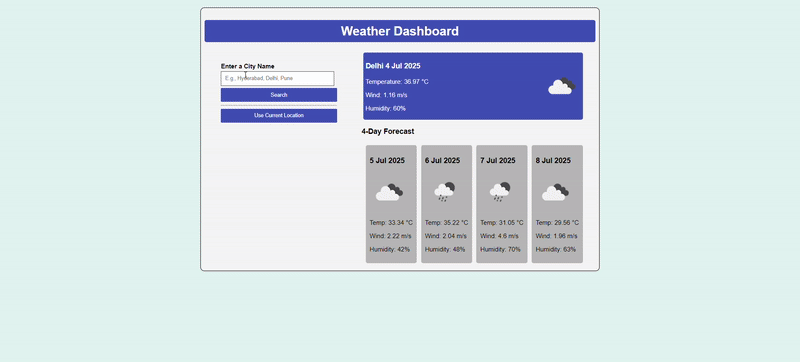Click the 6 Jul 2025 rain icon
Viewport: 800px width, 362px height.
445,192
